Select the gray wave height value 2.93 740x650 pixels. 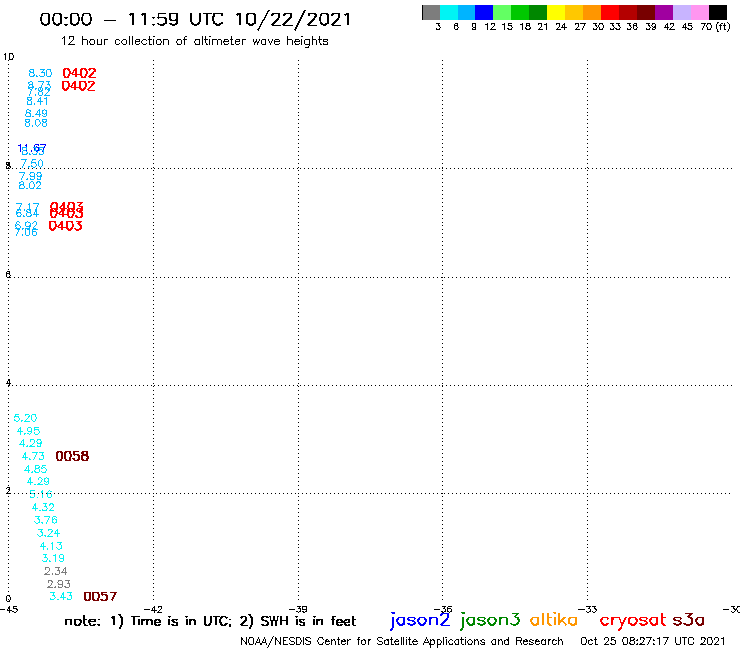[x=59, y=584]
